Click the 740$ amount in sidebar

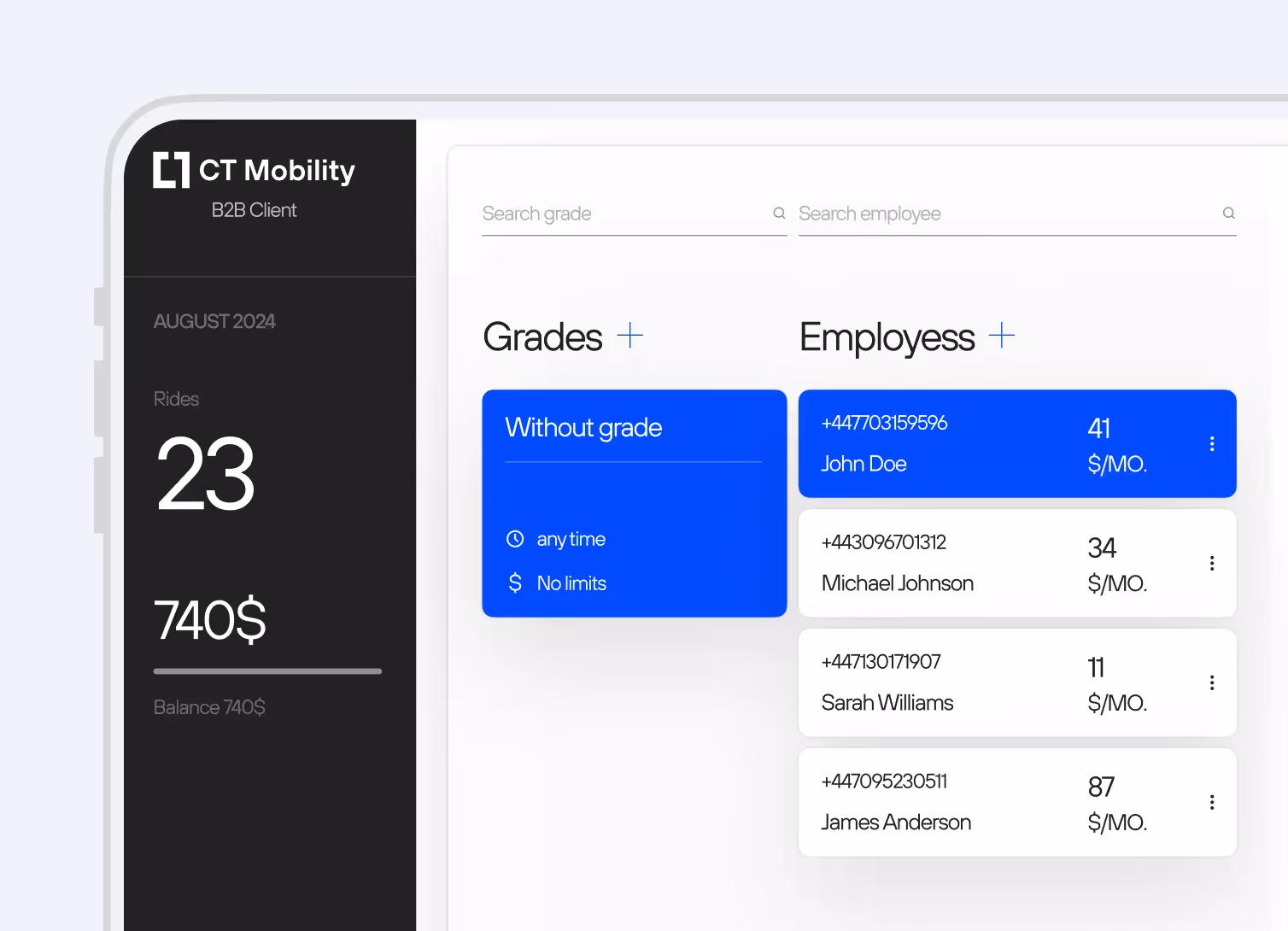[210, 620]
